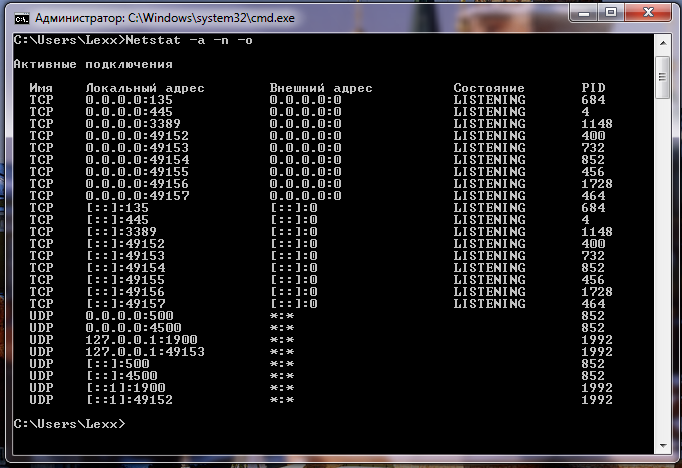Image resolution: width=682 pixels, height=468 pixels.
Task: Click the Имя column header
Action: pos(41,88)
